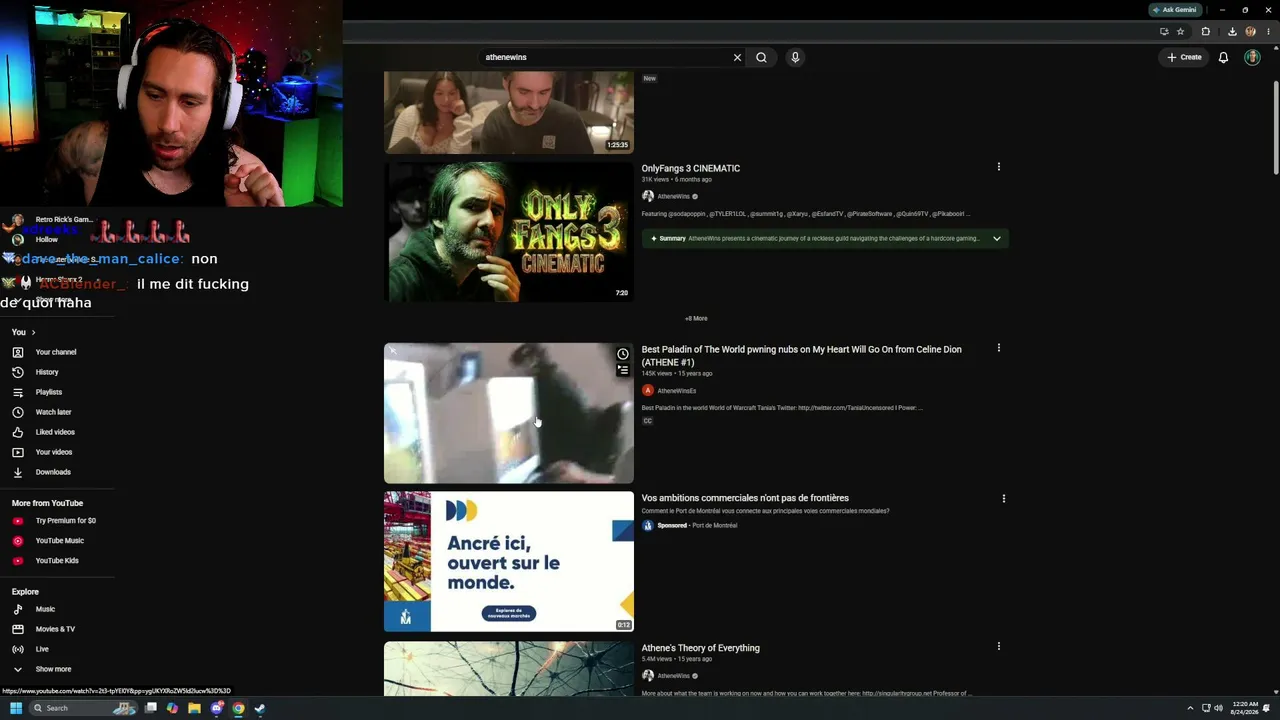The image size is (1280, 720).
Task: Open Chrome profile avatar
Action: [1250, 31]
